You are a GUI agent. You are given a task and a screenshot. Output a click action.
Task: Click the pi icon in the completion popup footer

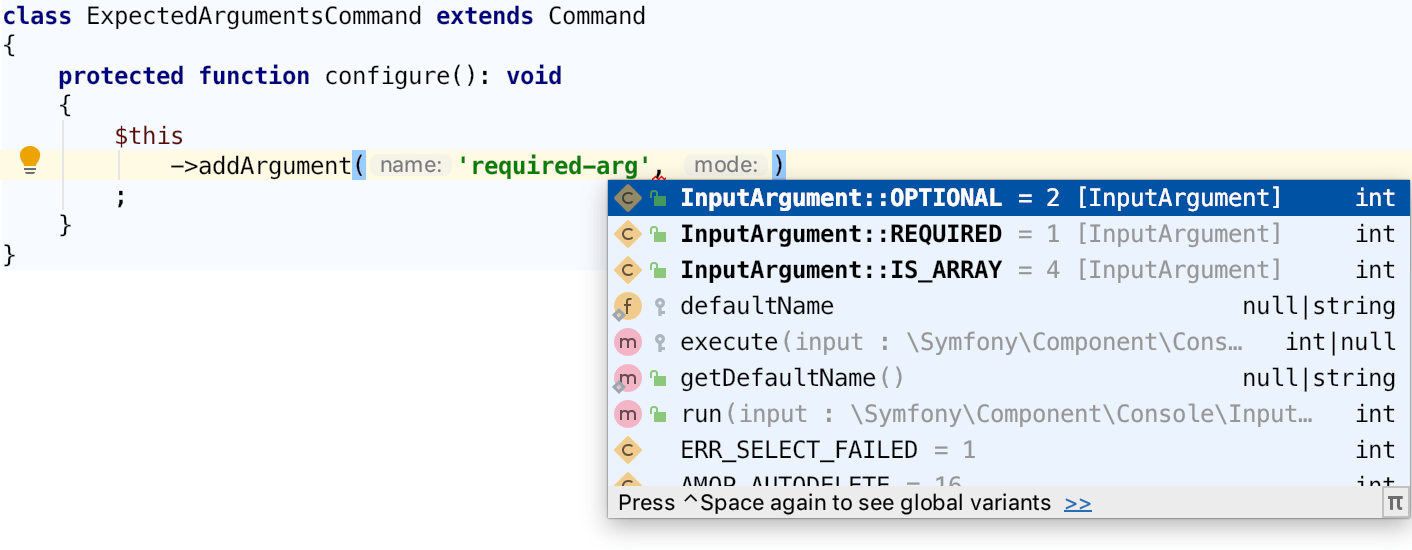click(x=1395, y=503)
